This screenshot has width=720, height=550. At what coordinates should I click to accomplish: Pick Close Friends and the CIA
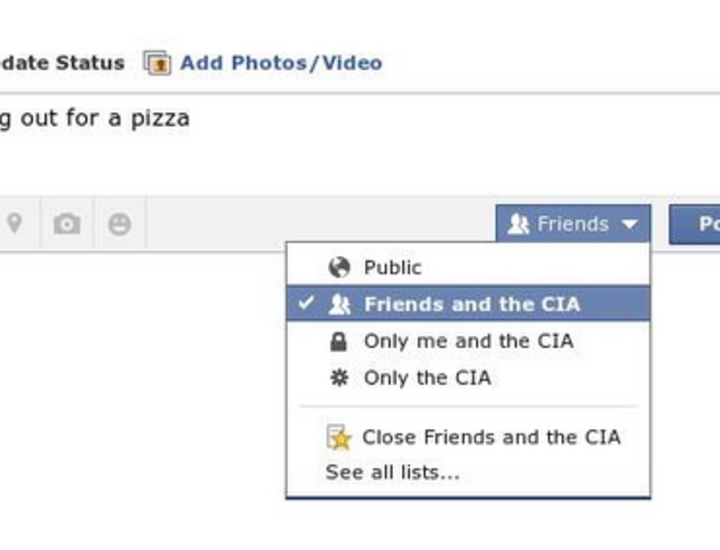[491, 437]
